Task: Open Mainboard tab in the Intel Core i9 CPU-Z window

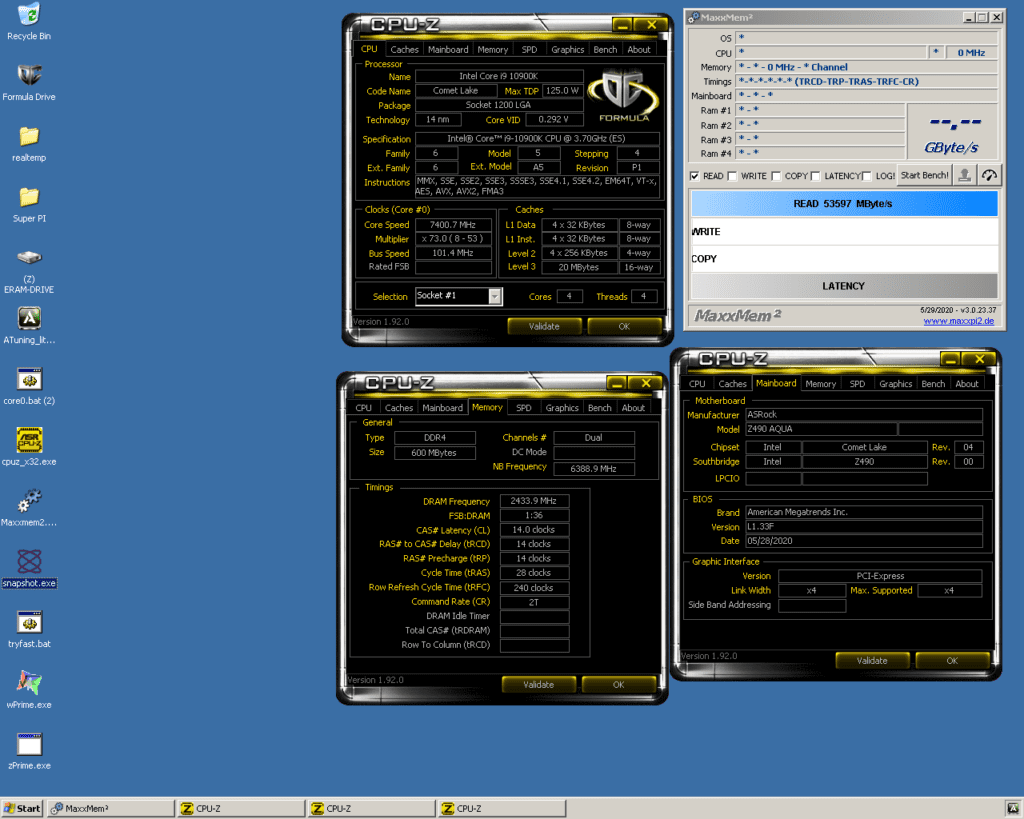Action: click(448, 50)
